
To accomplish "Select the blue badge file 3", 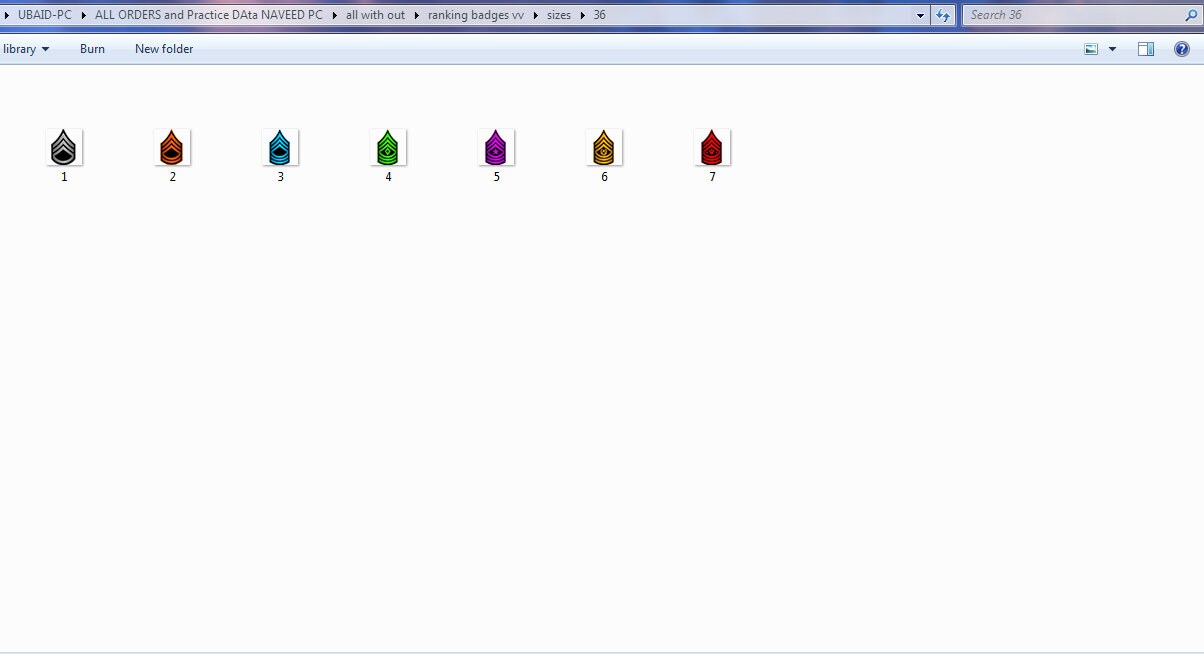I will point(280,148).
